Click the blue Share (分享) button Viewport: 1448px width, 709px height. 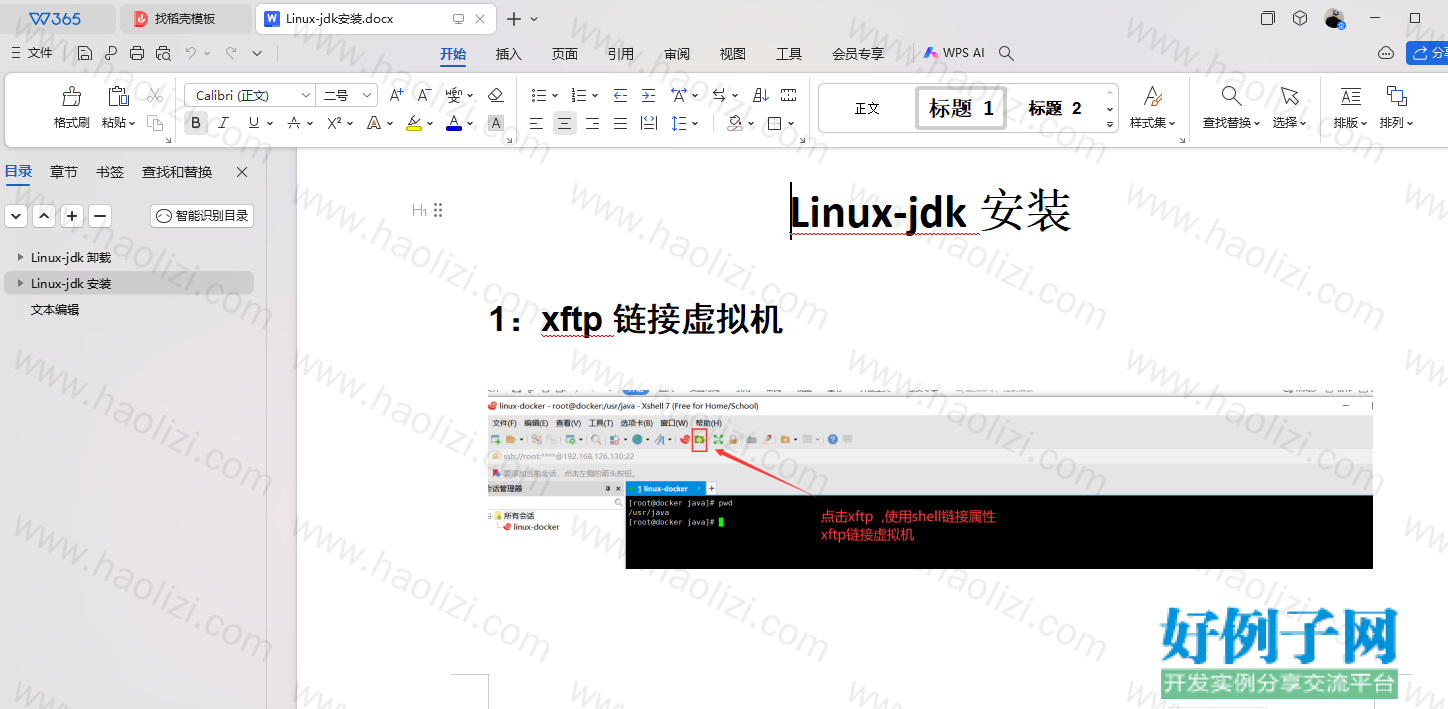click(1427, 53)
